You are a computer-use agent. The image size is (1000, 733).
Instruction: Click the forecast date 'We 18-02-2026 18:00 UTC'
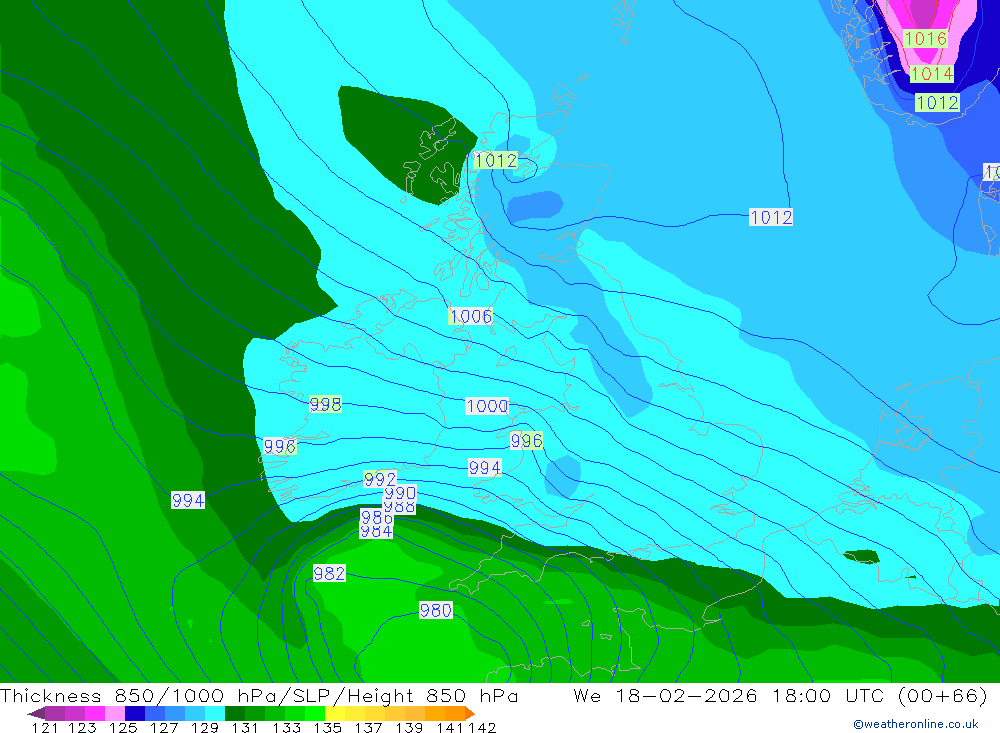(732, 695)
